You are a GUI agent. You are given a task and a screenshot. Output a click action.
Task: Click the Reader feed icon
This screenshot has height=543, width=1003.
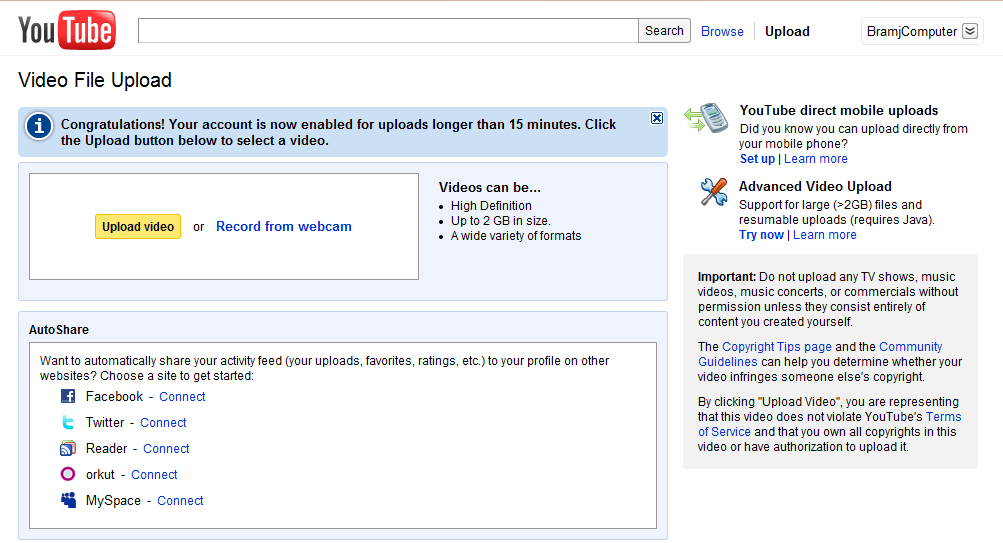tap(68, 449)
